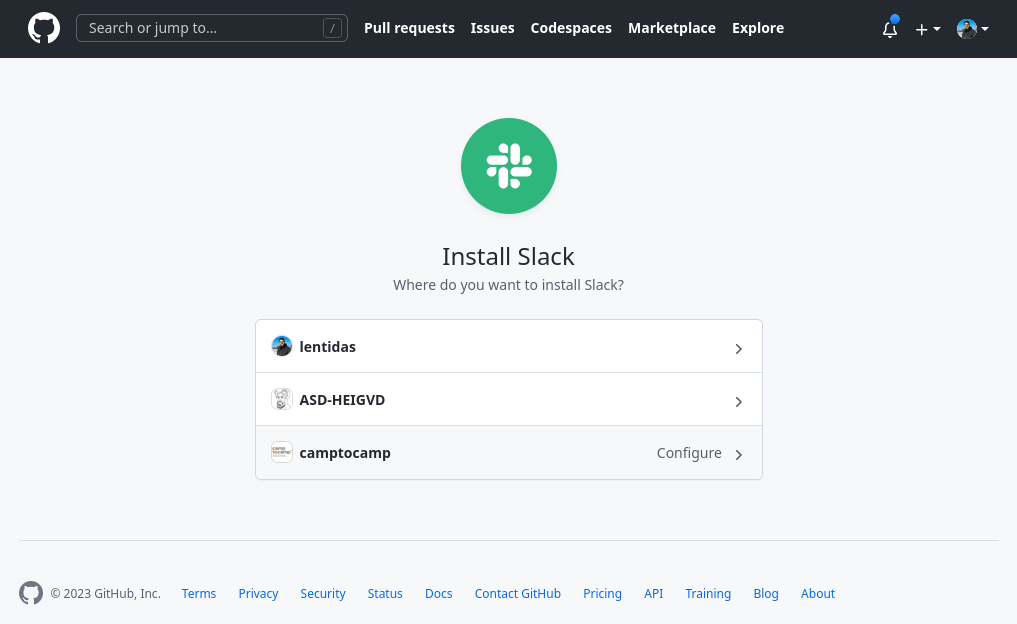Click chevron arrow on camptocamp row
The height and width of the screenshot is (624, 1017).
(x=738, y=455)
